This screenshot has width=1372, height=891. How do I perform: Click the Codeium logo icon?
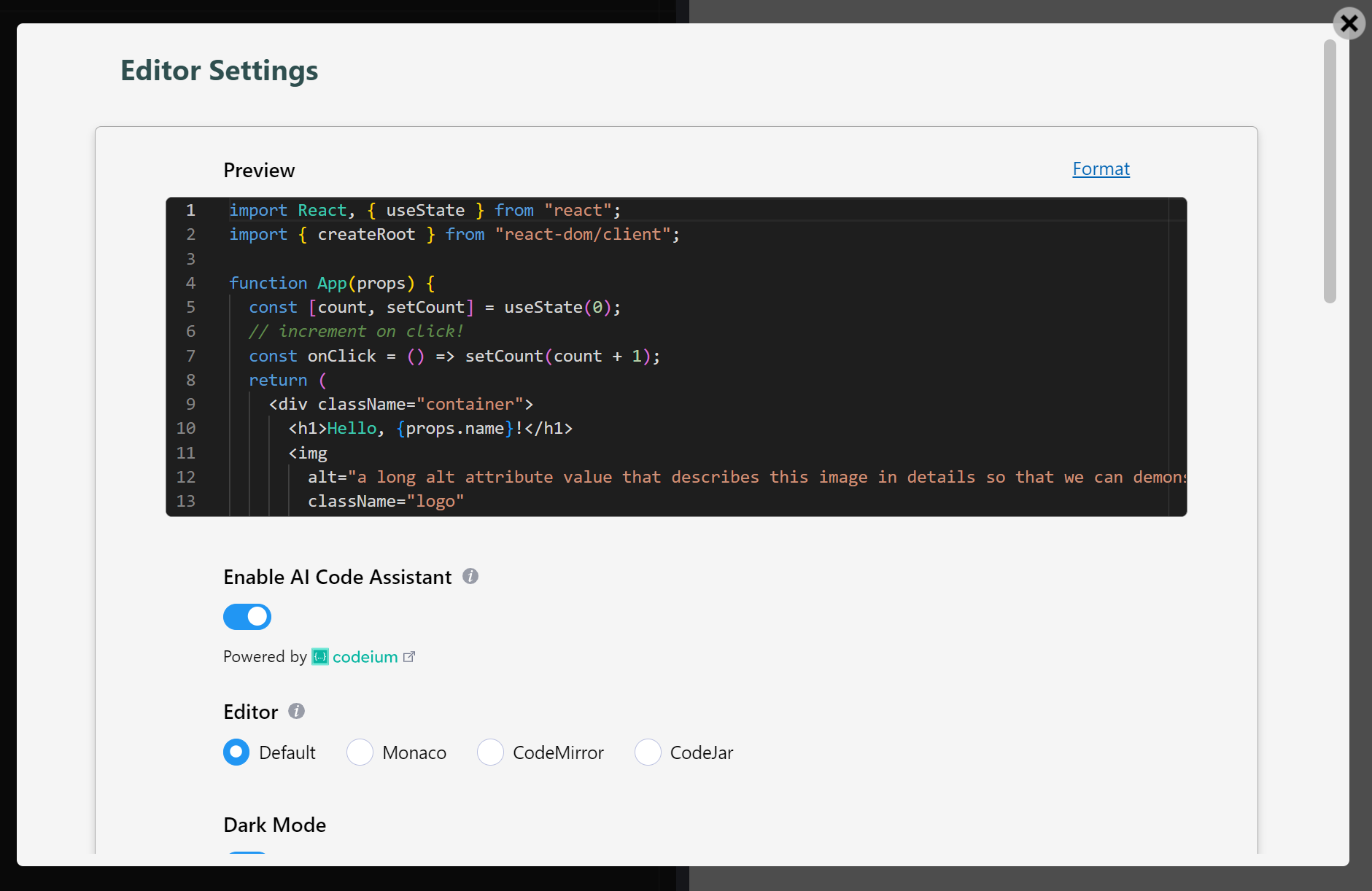320,657
